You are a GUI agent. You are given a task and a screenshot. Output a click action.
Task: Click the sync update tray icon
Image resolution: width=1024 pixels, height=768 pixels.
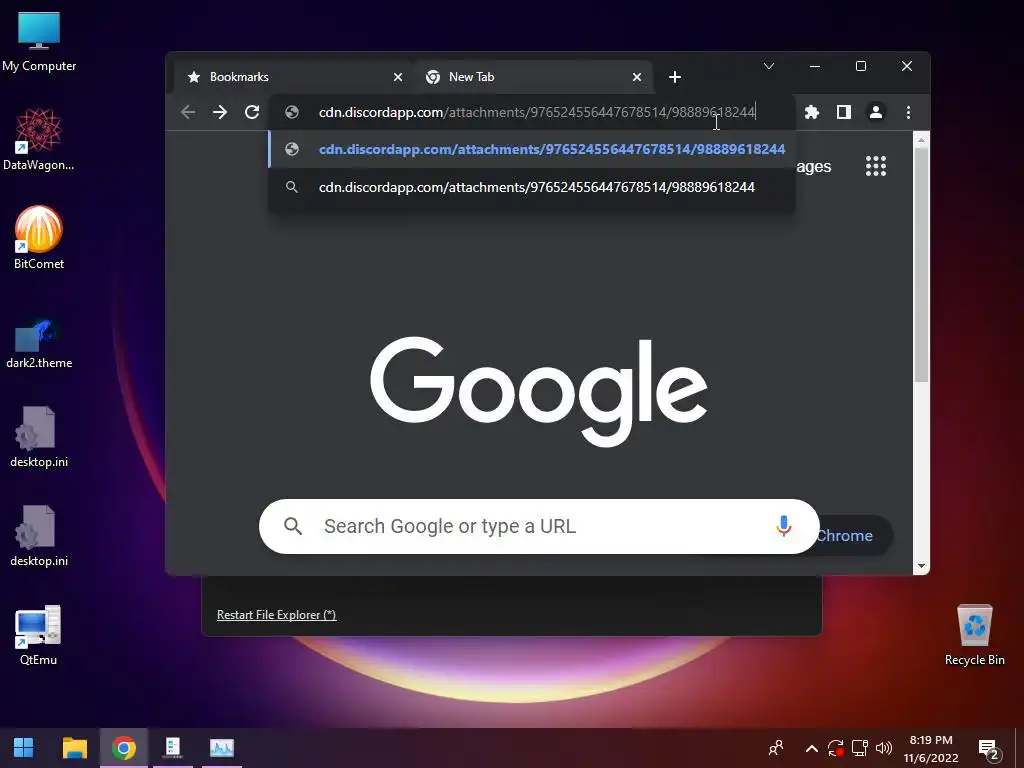click(x=835, y=748)
